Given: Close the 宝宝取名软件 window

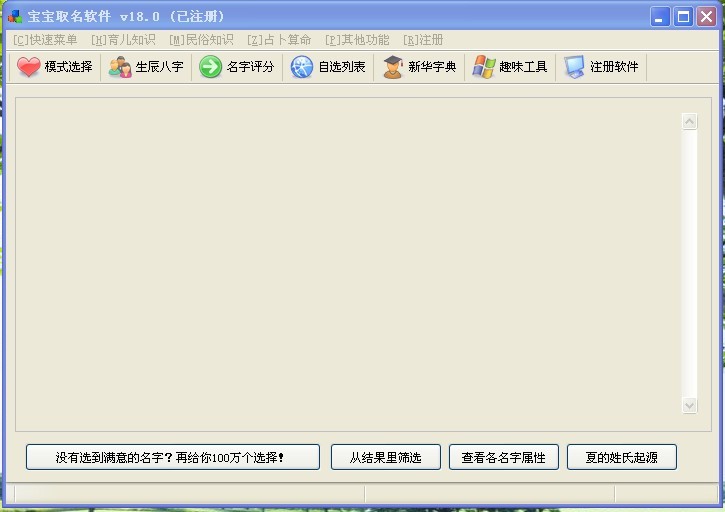Looking at the screenshot, I should click(707, 17).
